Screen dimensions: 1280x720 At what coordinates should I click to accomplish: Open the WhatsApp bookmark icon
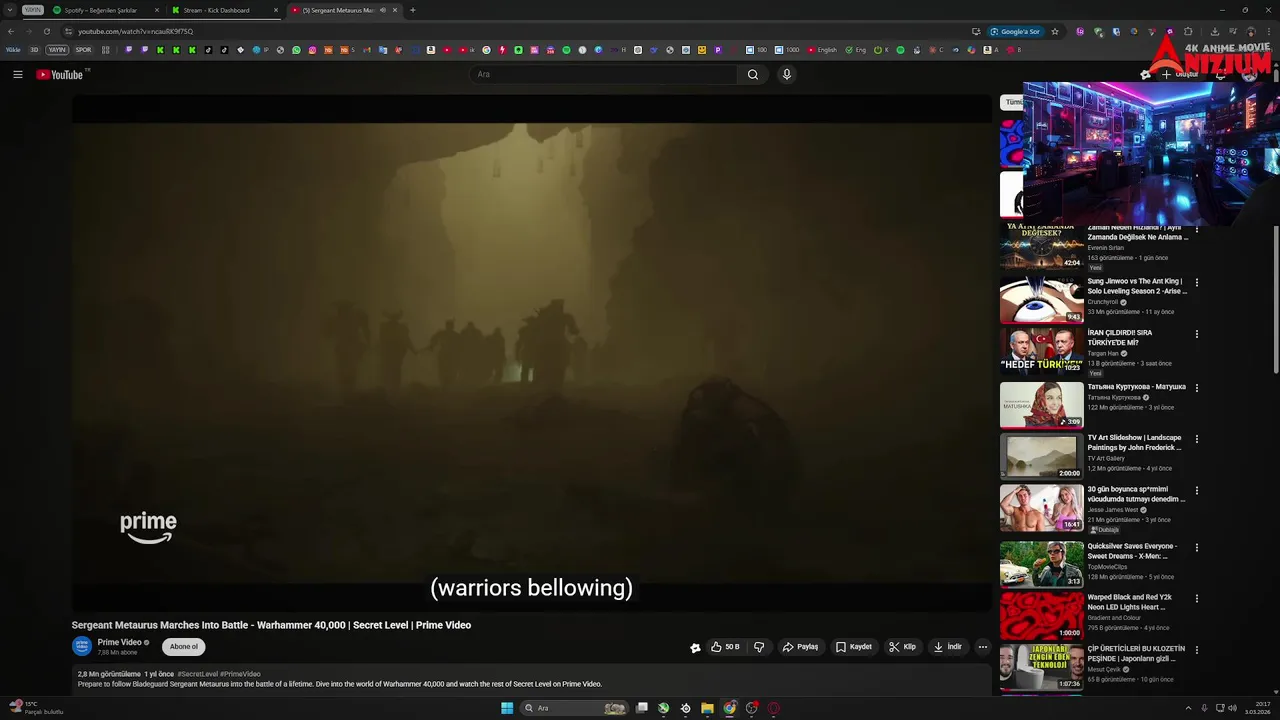(296, 50)
